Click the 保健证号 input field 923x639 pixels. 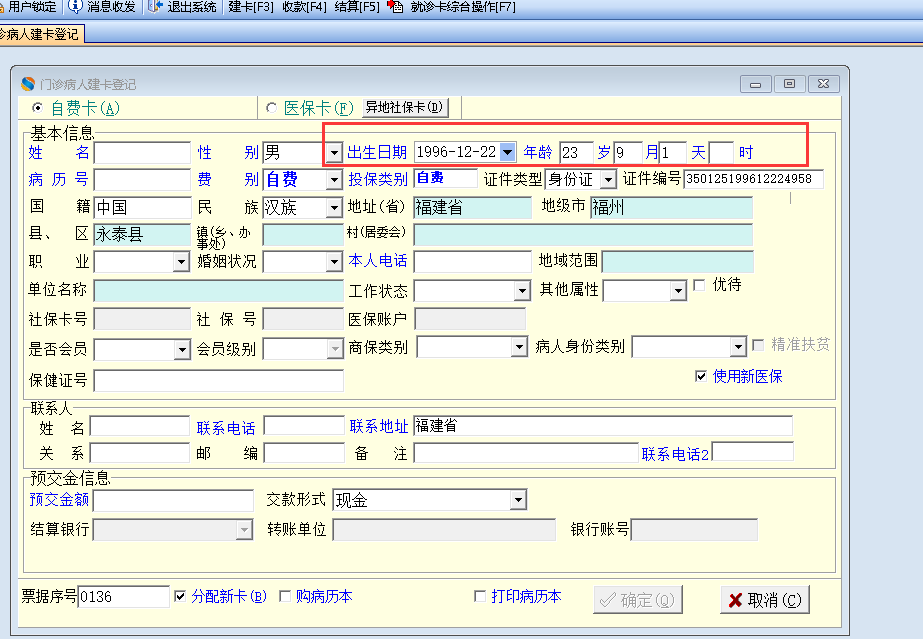(218, 381)
